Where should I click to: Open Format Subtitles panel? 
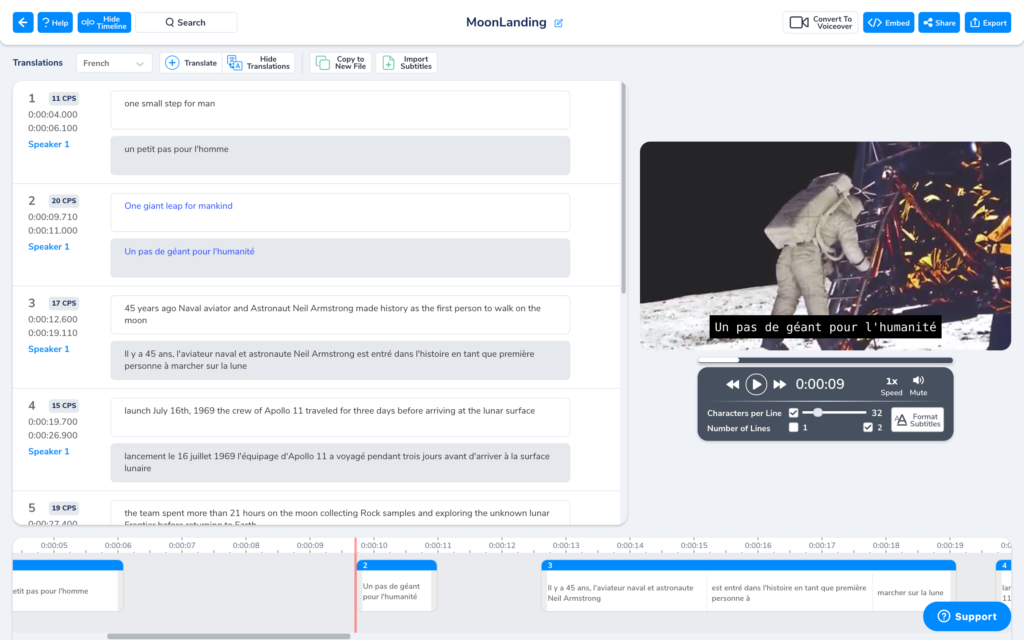coord(917,420)
